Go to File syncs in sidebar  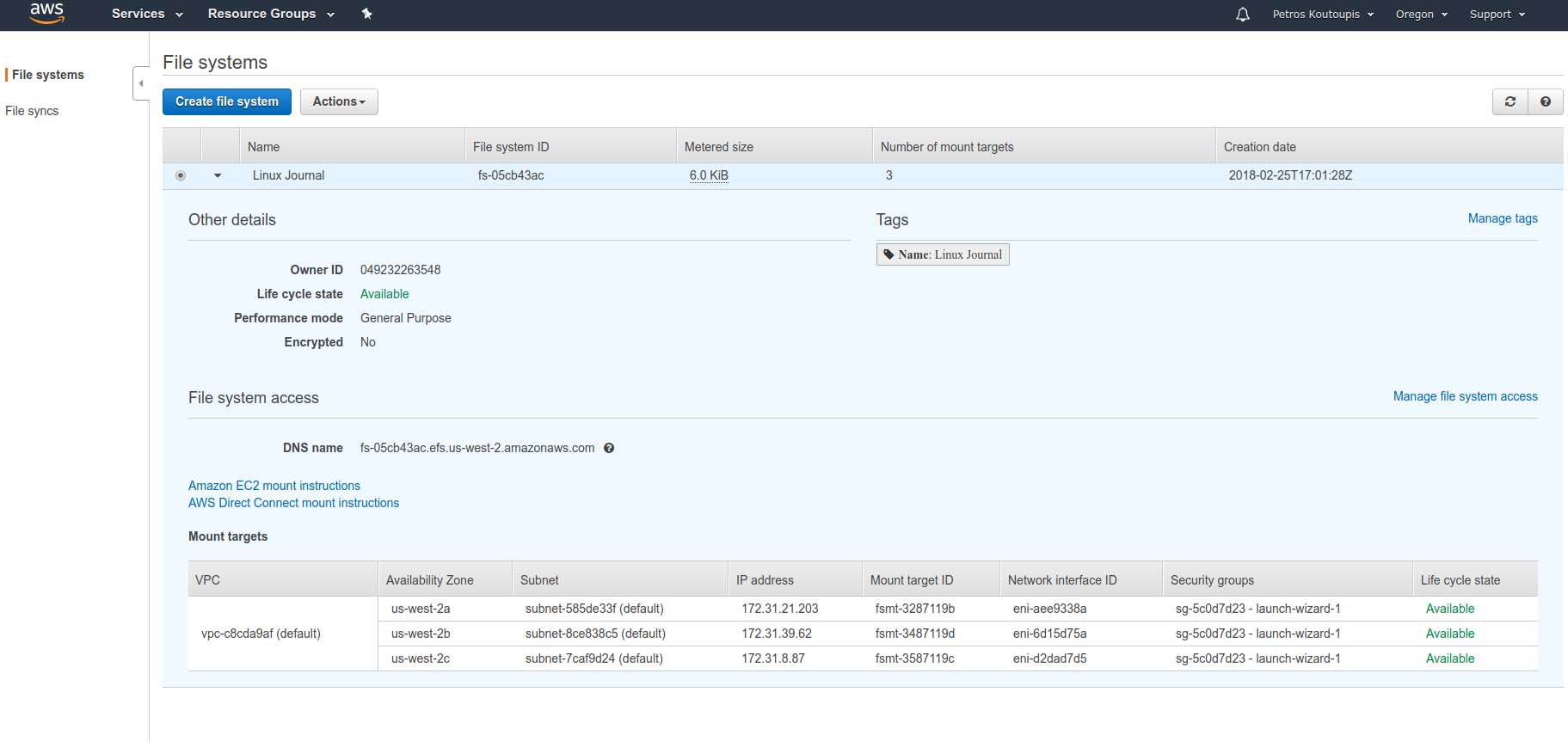[x=32, y=111]
